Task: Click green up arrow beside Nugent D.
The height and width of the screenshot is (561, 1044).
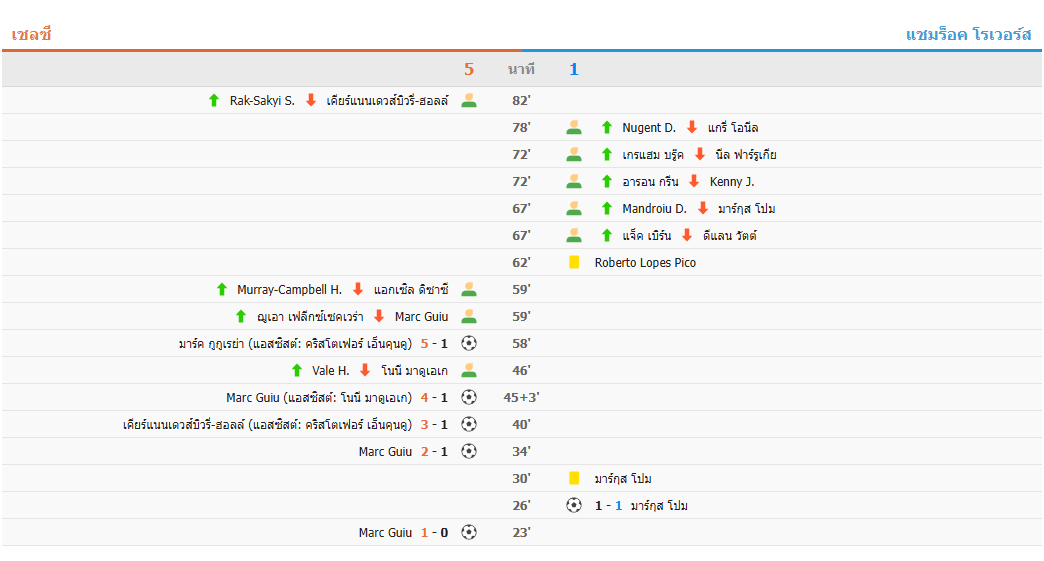Action: (607, 128)
